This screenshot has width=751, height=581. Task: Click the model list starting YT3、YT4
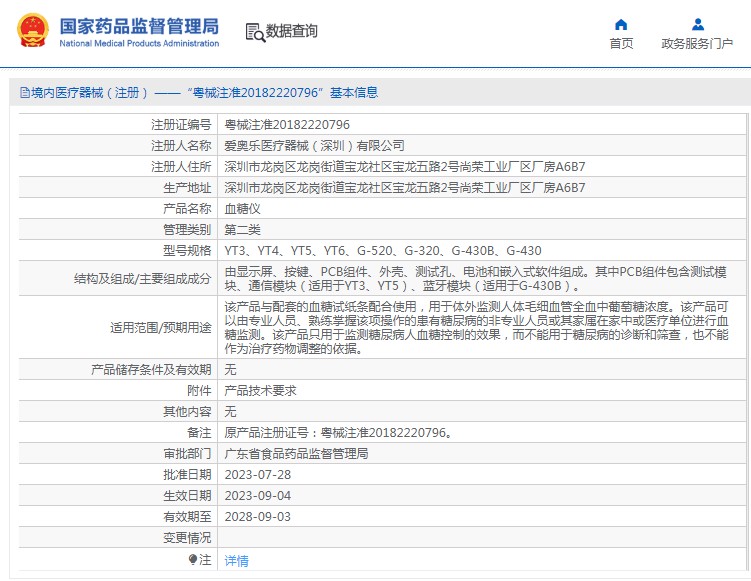(x=383, y=251)
